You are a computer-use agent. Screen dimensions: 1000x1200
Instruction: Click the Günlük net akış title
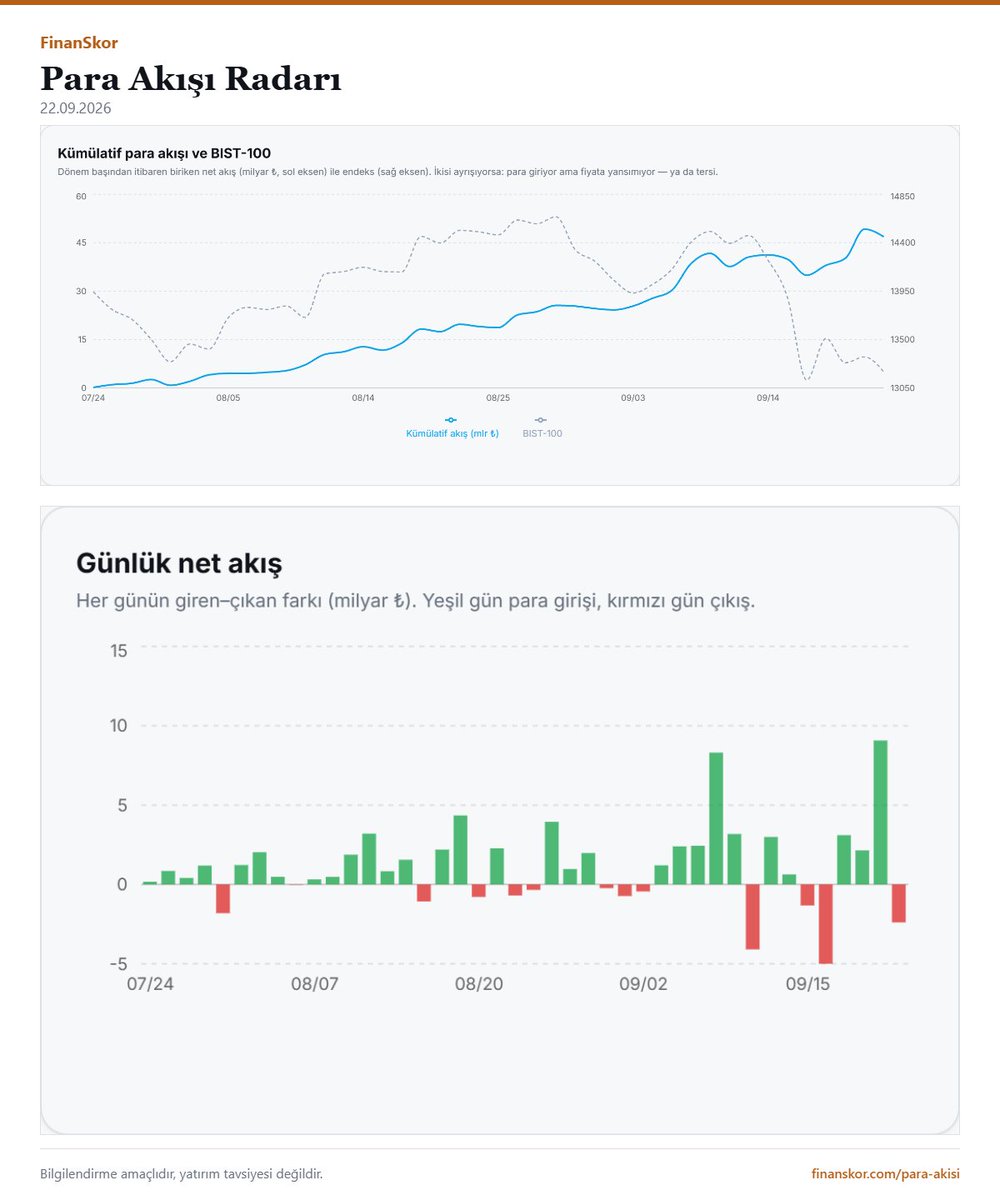click(179, 563)
